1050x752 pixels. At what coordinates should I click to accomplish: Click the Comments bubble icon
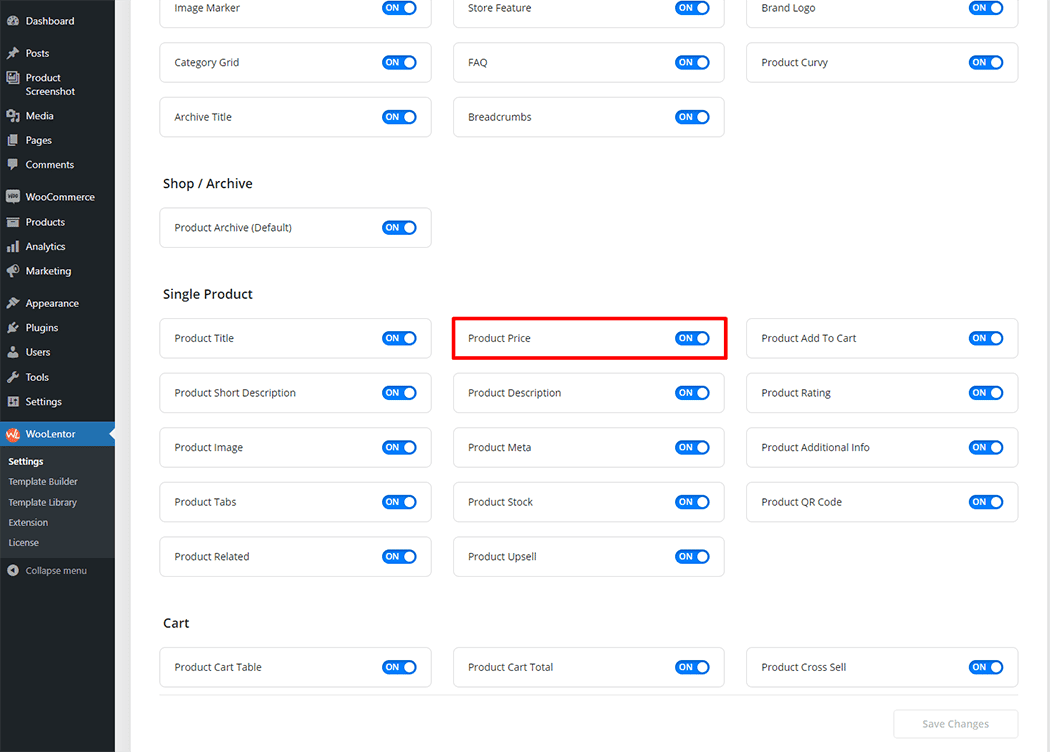14,164
